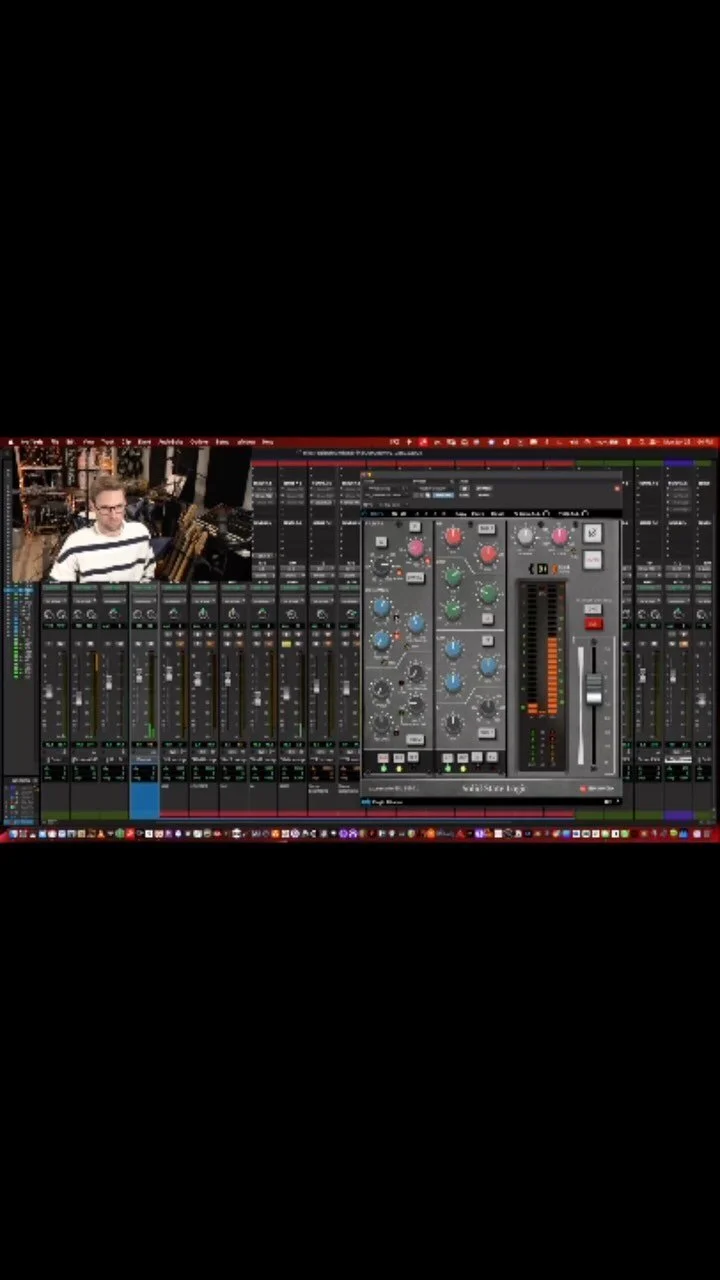Click the gray button just above the red lit button

click(x=593, y=609)
